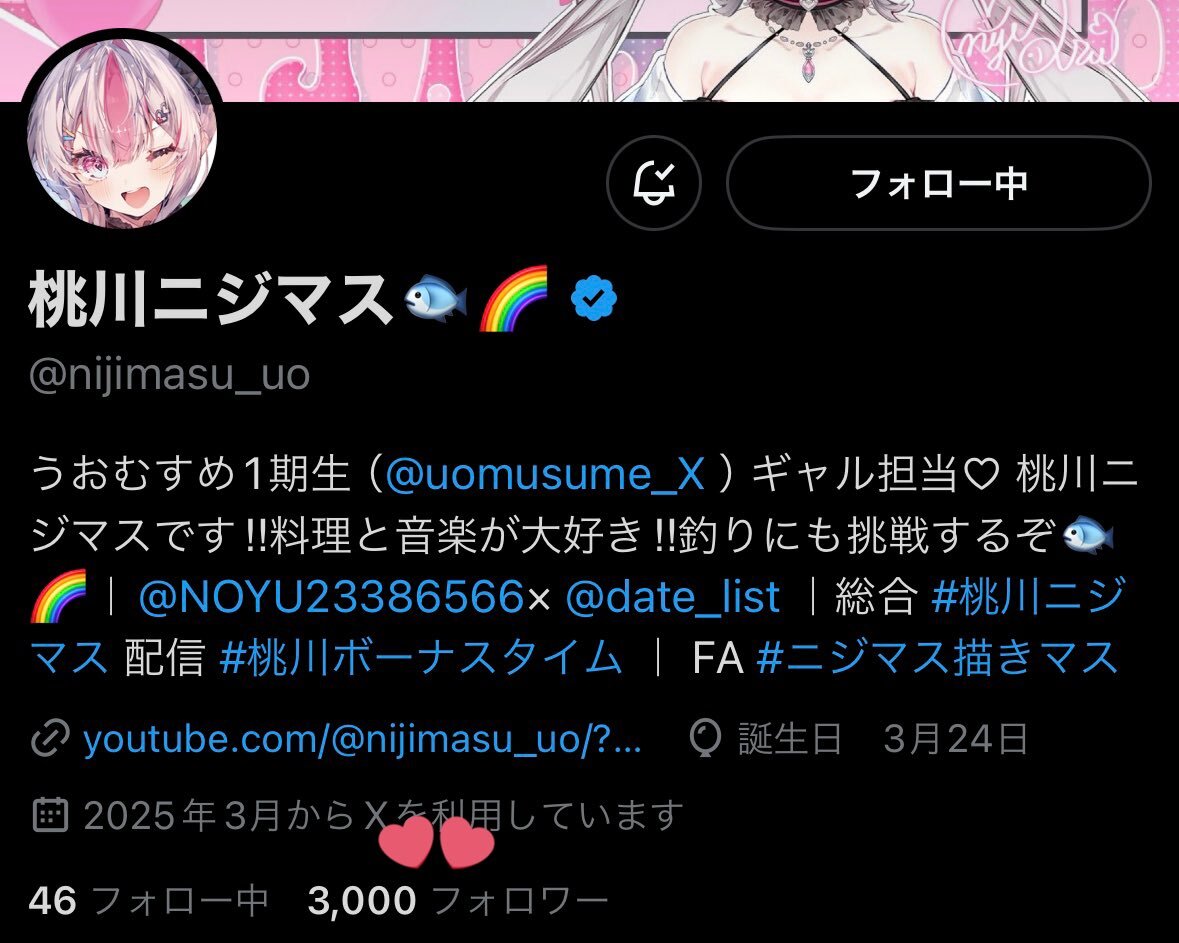Open the @NOYU23386566 mention link

(331, 597)
